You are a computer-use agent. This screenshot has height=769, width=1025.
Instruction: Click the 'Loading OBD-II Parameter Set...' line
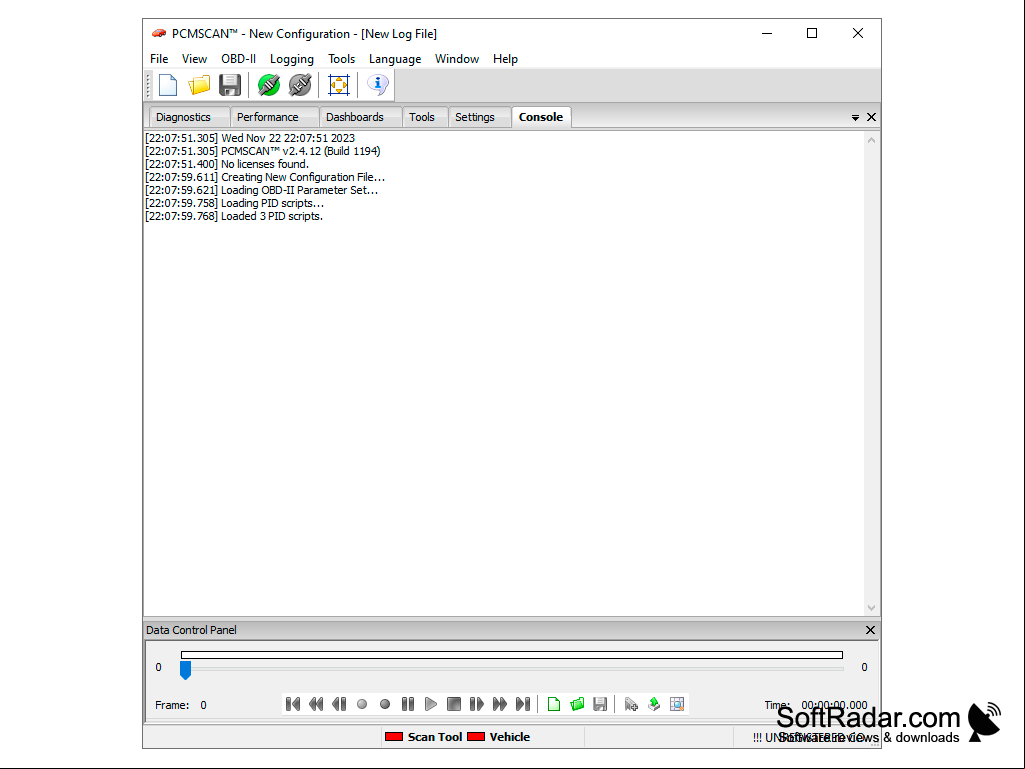(261, 190)
